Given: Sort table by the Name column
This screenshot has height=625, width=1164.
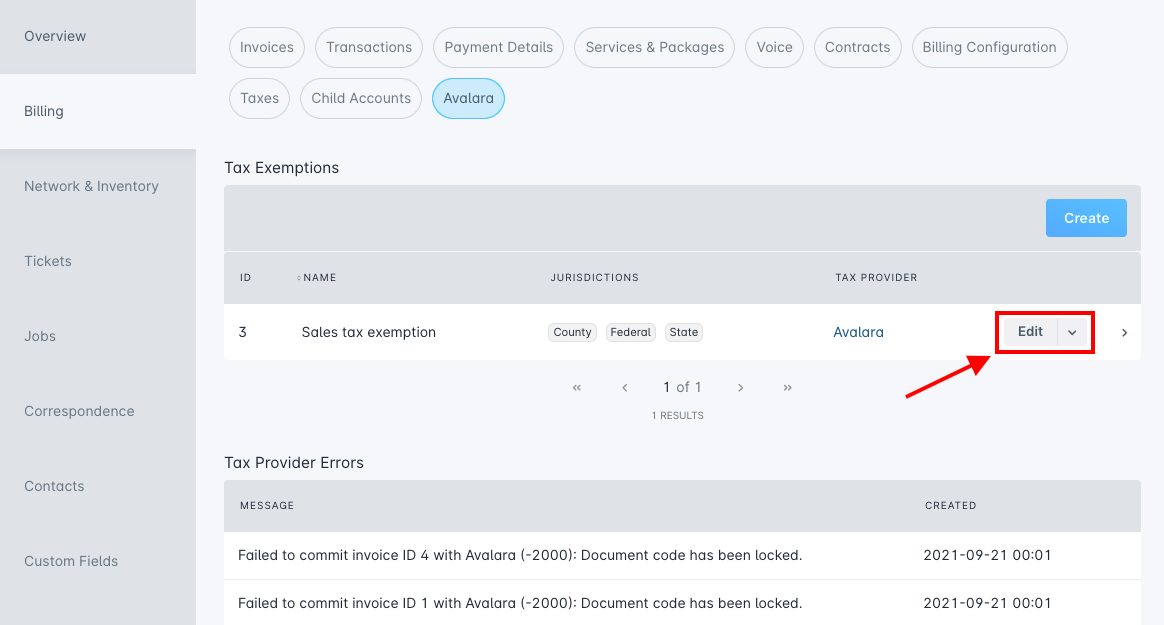Looking at the screenshot, I should [317, 278].
